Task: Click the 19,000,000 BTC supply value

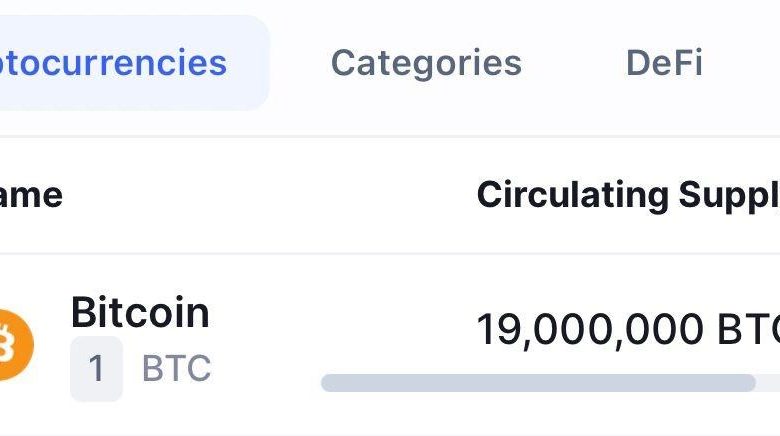Action: click(x=592, y=330)
